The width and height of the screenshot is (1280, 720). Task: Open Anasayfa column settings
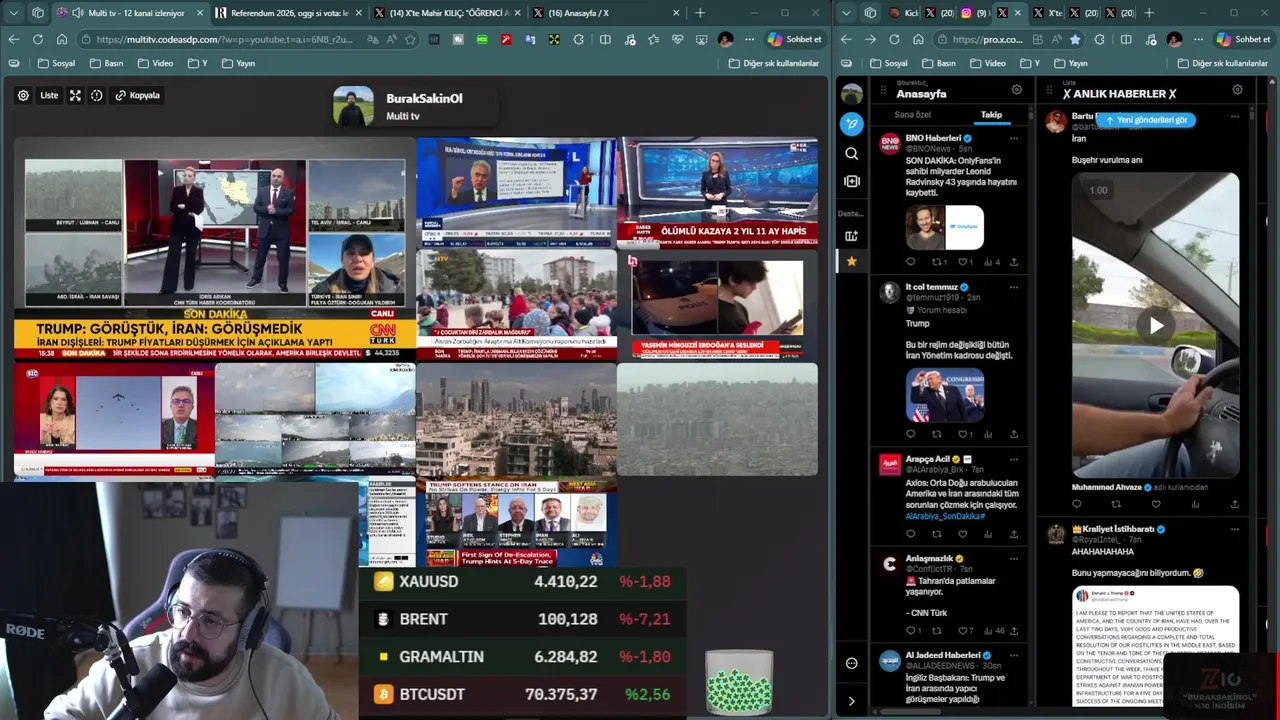pos(1017,90)
